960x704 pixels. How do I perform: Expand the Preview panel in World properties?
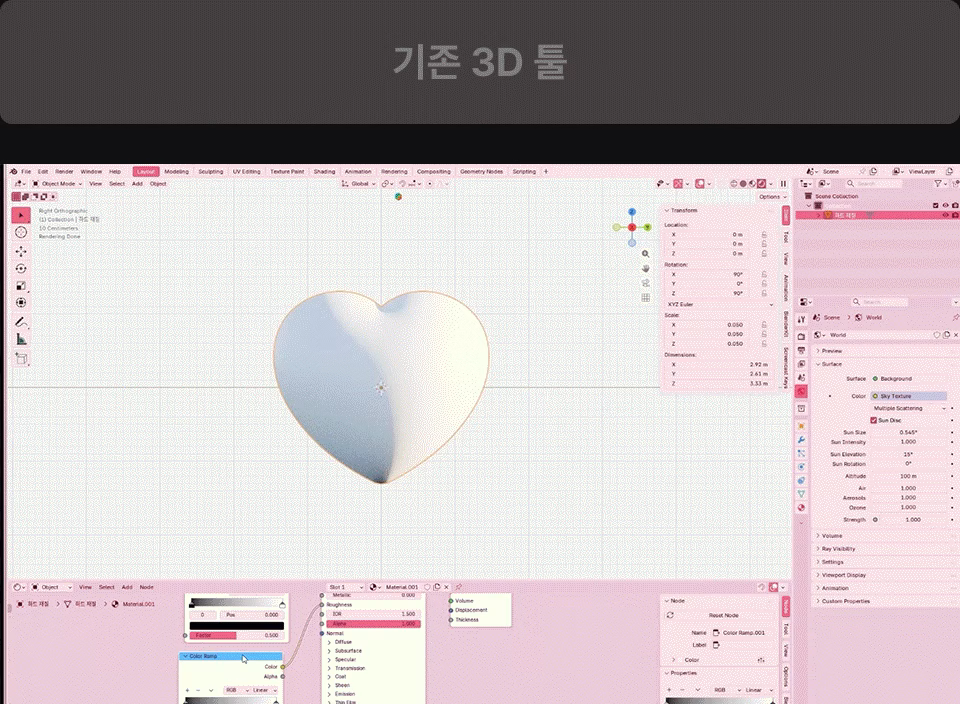coord(829,351)
